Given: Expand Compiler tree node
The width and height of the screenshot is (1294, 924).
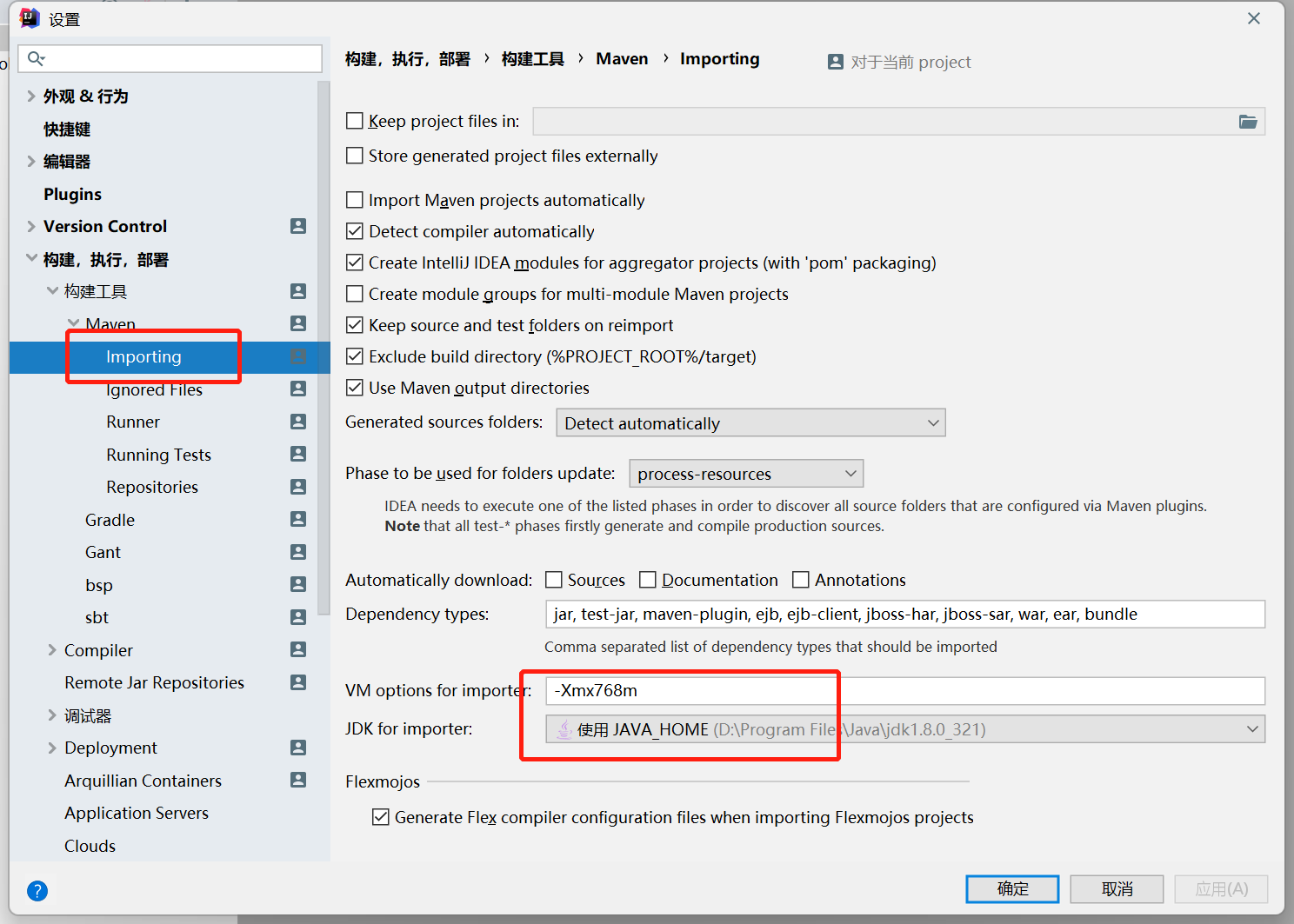Looking at the screenshot, I should 52,649.
